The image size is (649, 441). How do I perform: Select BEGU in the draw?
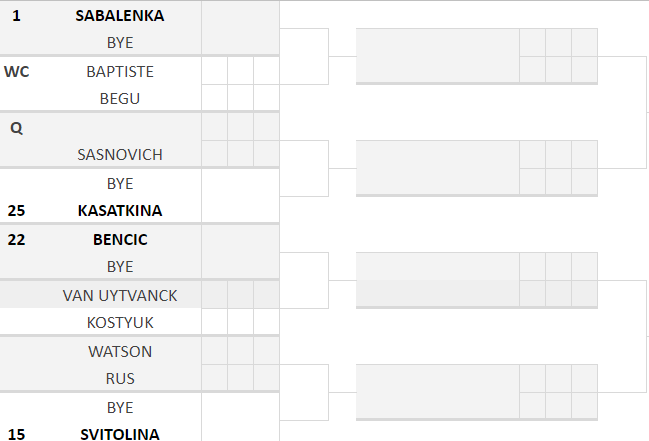click(120, 99)
